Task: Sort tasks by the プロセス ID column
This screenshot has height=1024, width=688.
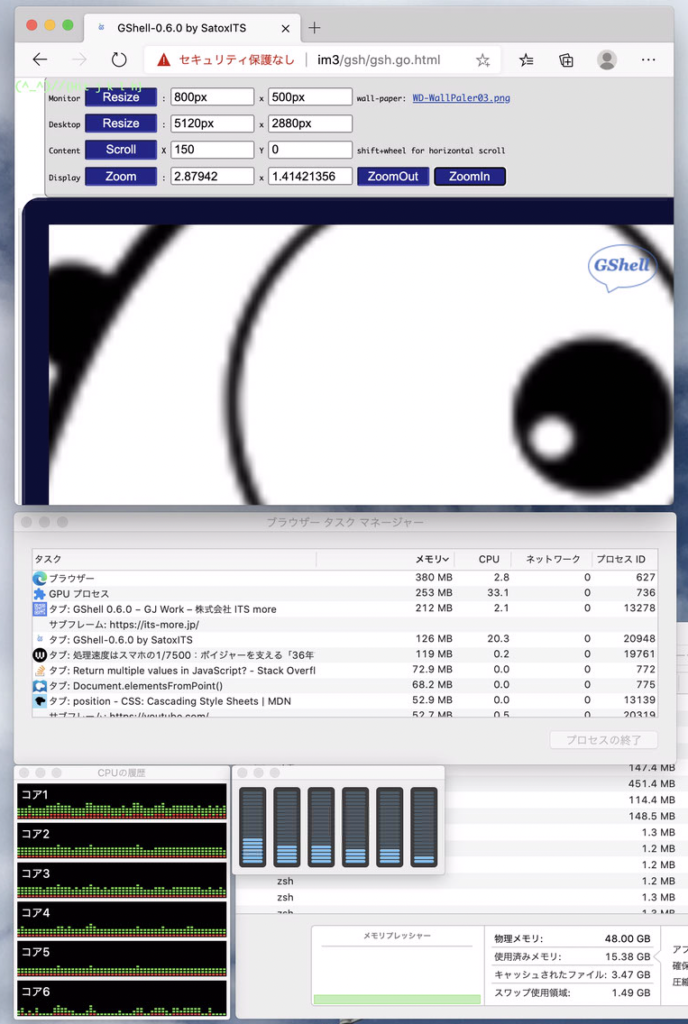Action: click(x=623, y=559)
